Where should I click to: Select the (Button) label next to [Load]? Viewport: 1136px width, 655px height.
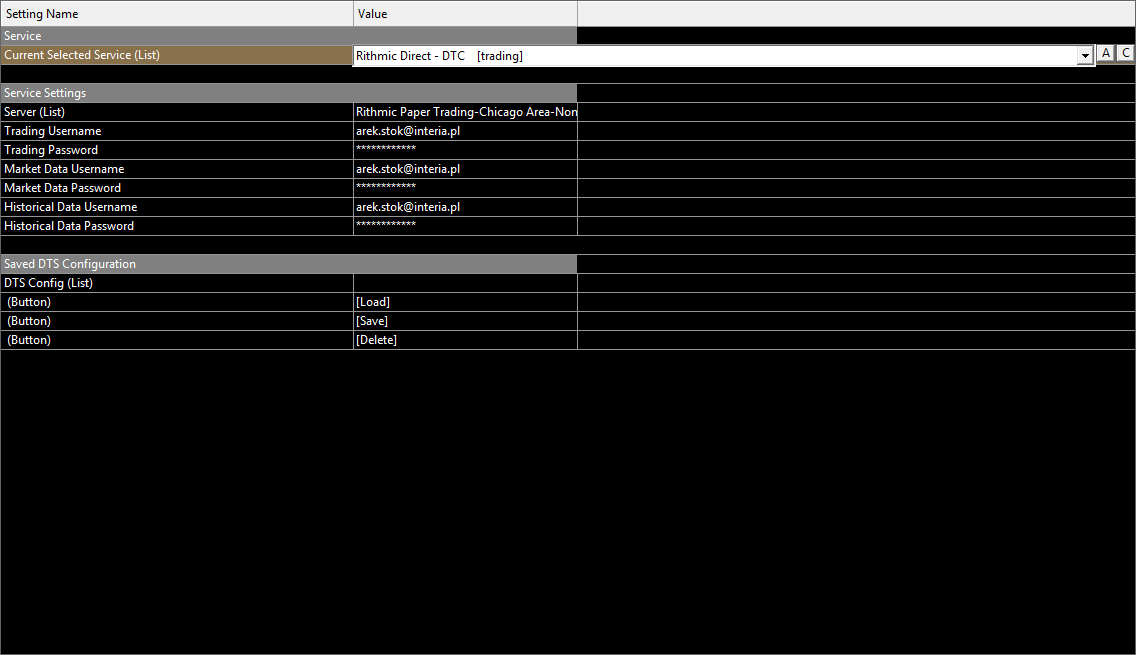pos(177,302)
